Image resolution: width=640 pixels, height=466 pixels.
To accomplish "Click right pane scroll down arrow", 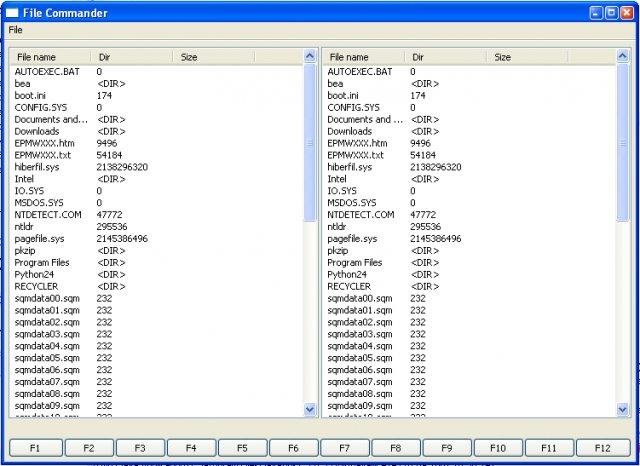I will pos(622,409).
